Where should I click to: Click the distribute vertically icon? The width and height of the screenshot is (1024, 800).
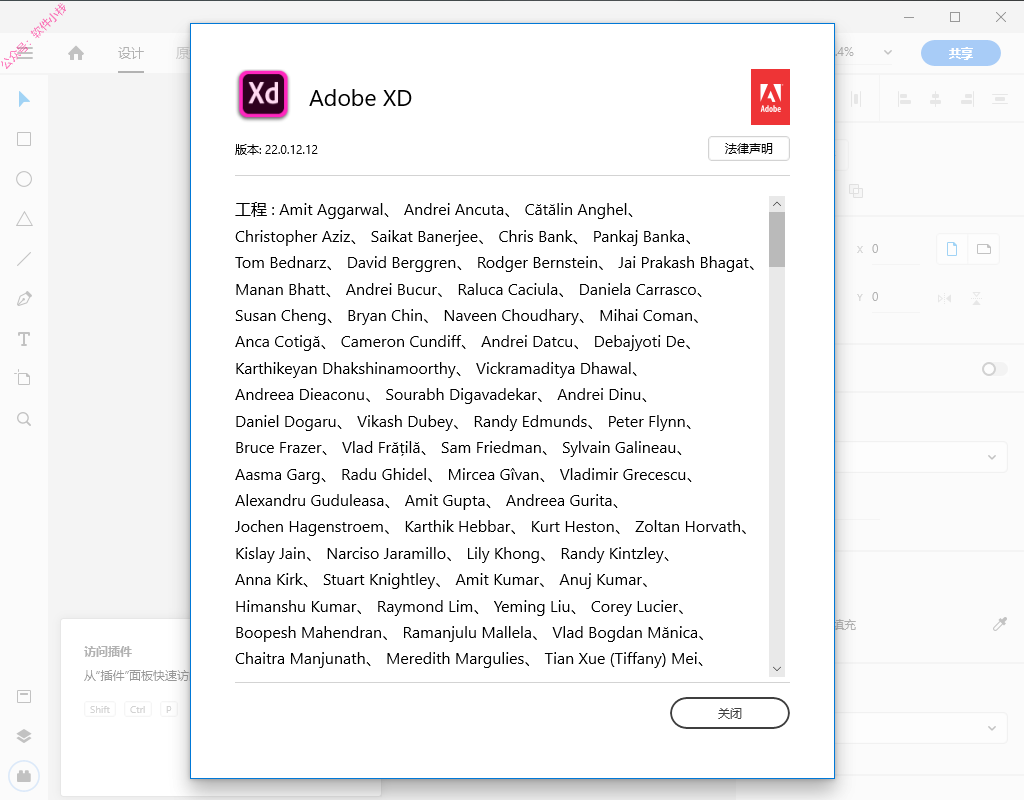[x=999, y=99]
